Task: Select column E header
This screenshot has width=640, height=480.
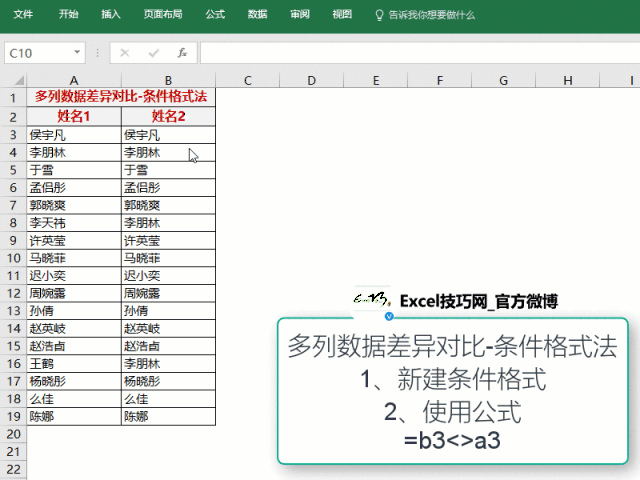Action: coord(376,80)
